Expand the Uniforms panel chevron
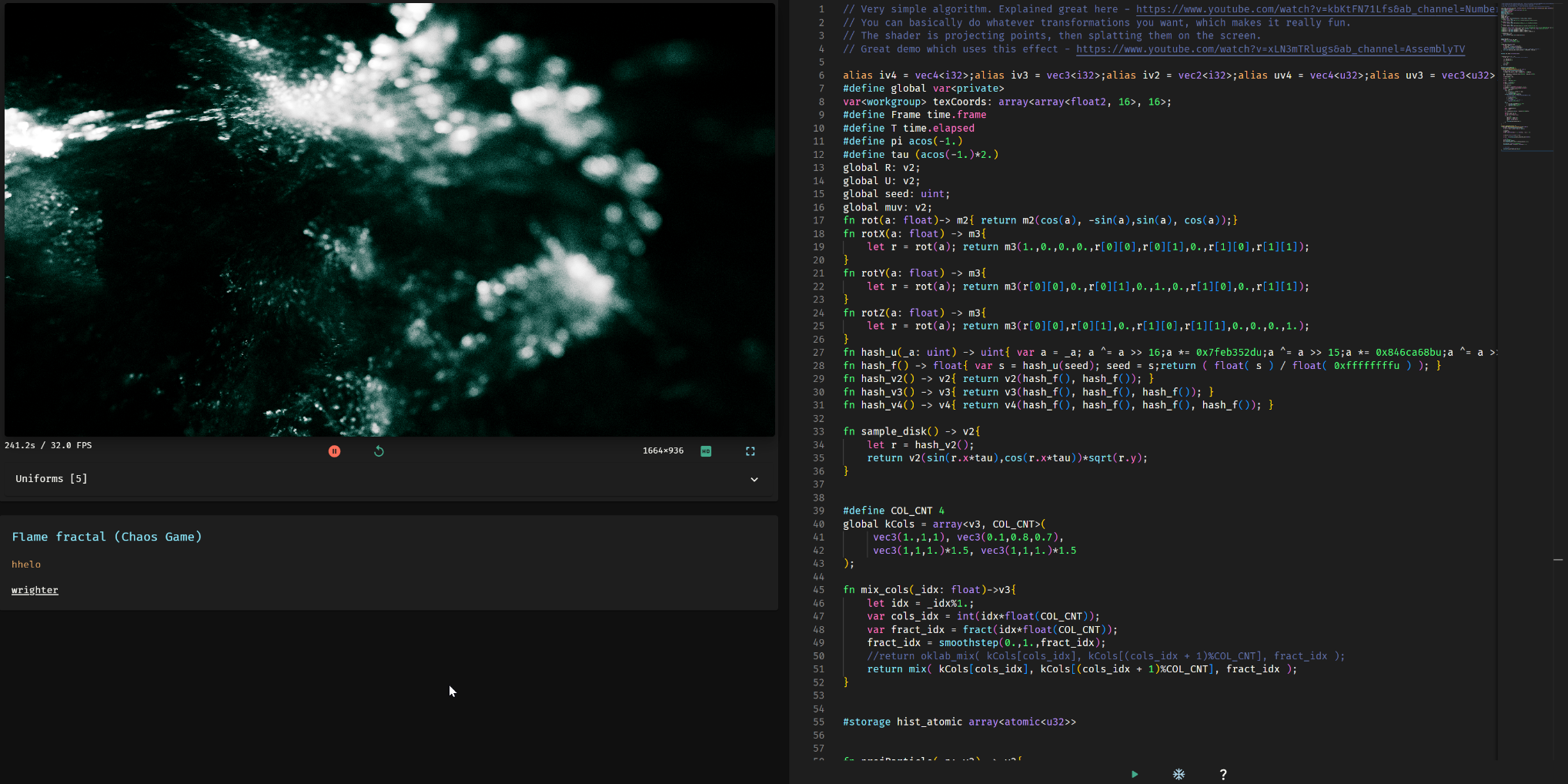This screenshot has height=784, width=1568. (x=754, y=479)
